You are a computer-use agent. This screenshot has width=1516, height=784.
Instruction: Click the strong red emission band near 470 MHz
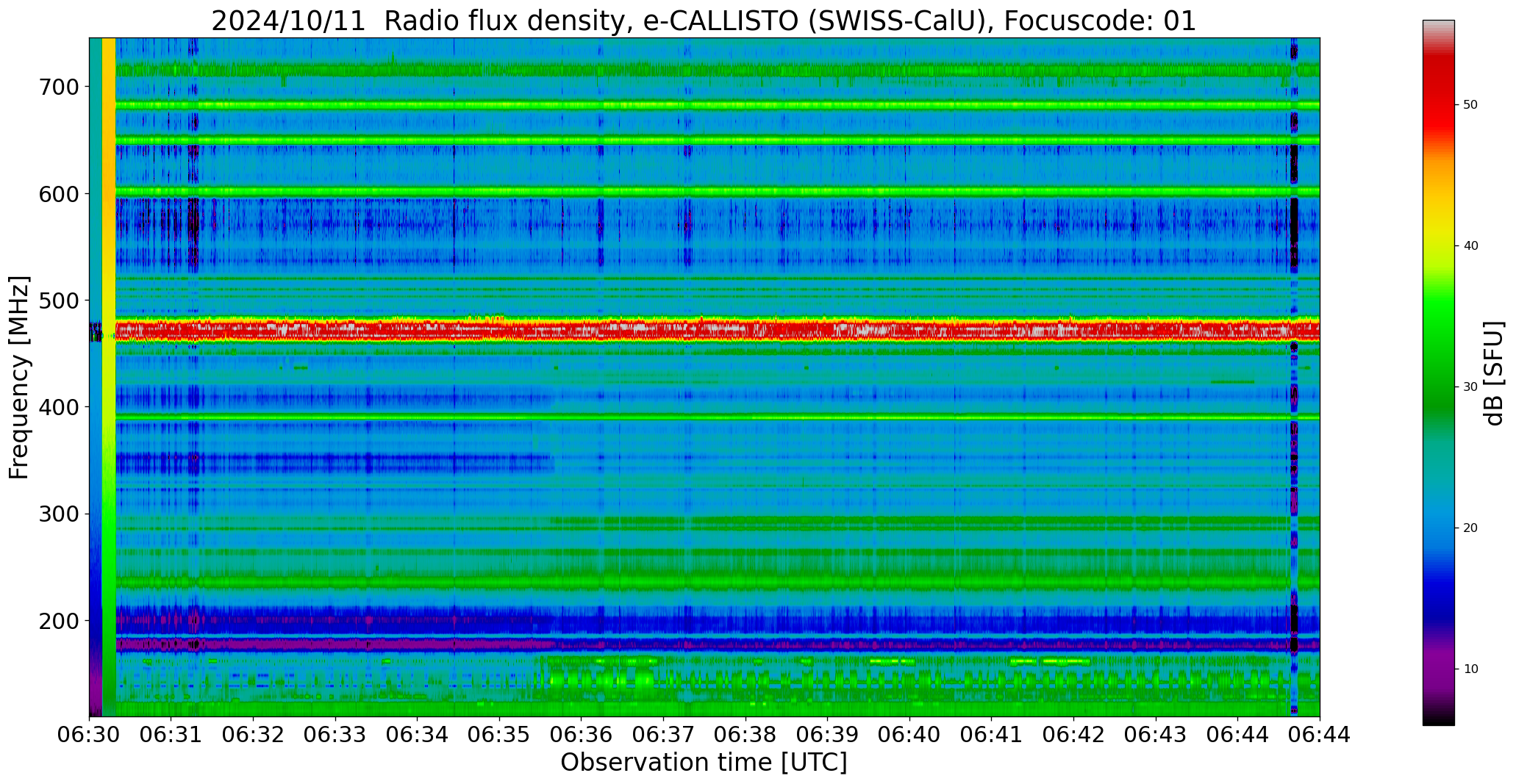718,330
